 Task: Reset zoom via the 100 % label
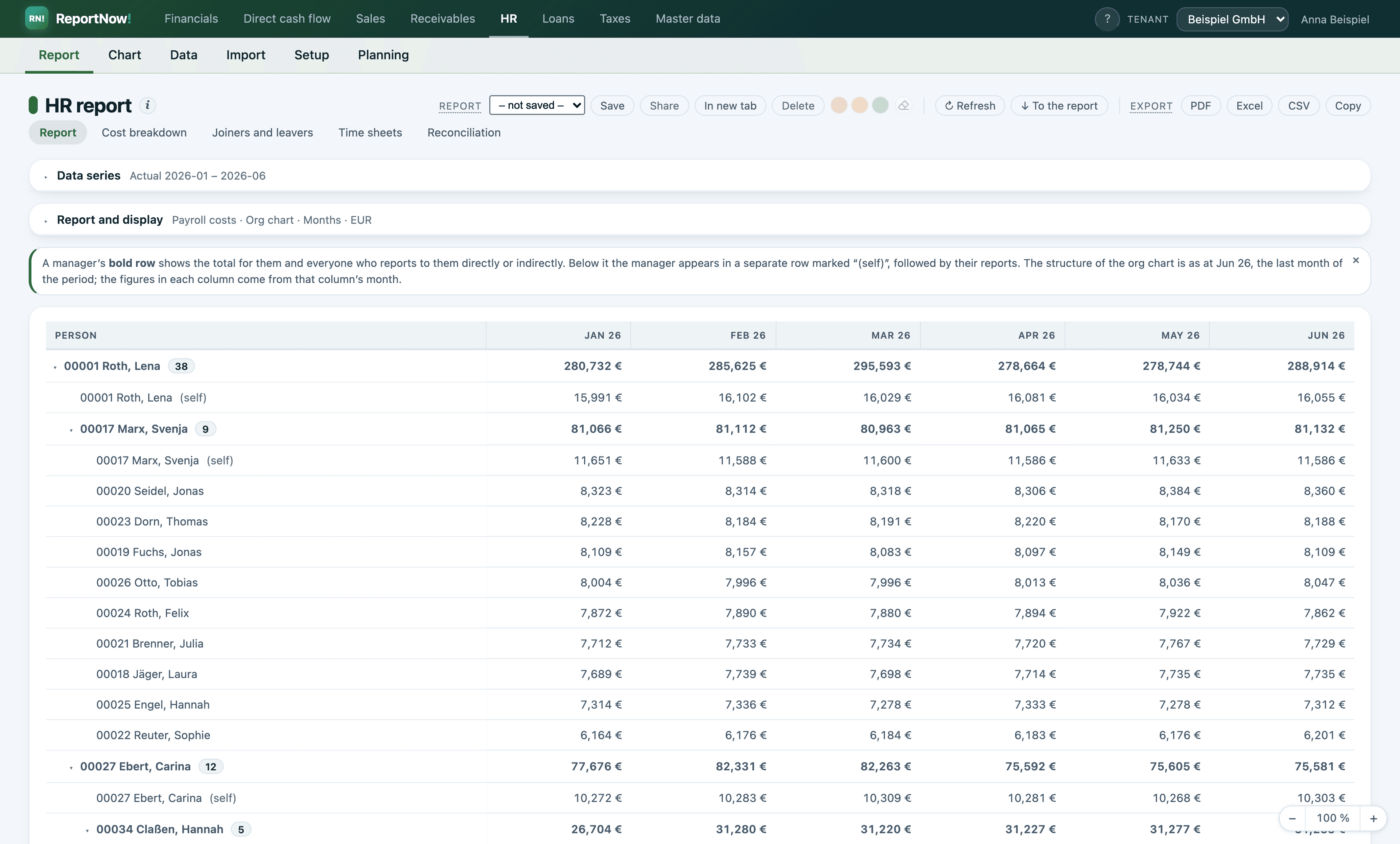(1333, 818)
